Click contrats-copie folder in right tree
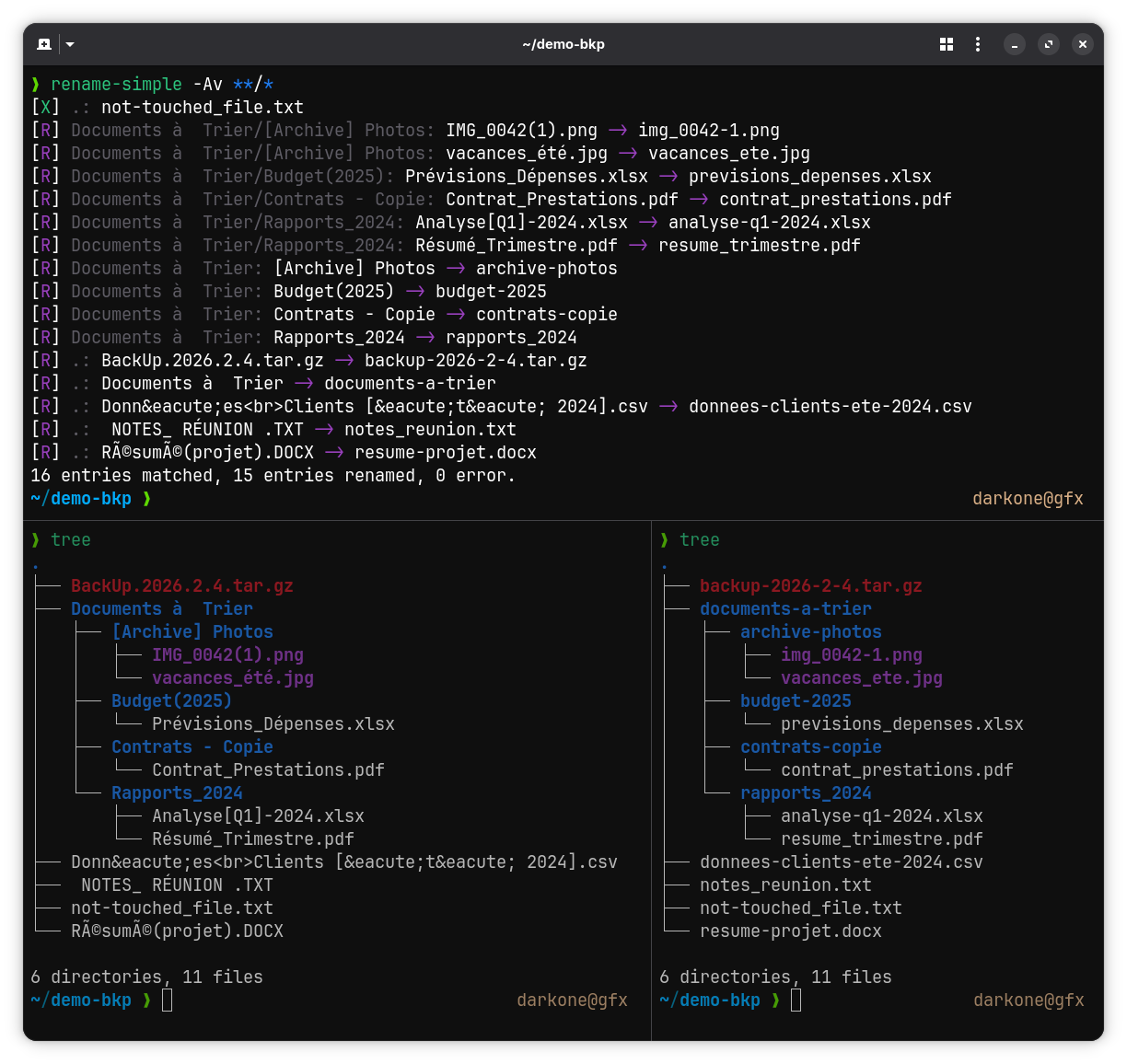The height and width of the screenshot is (1064, 1127). (x=811, y=747)
